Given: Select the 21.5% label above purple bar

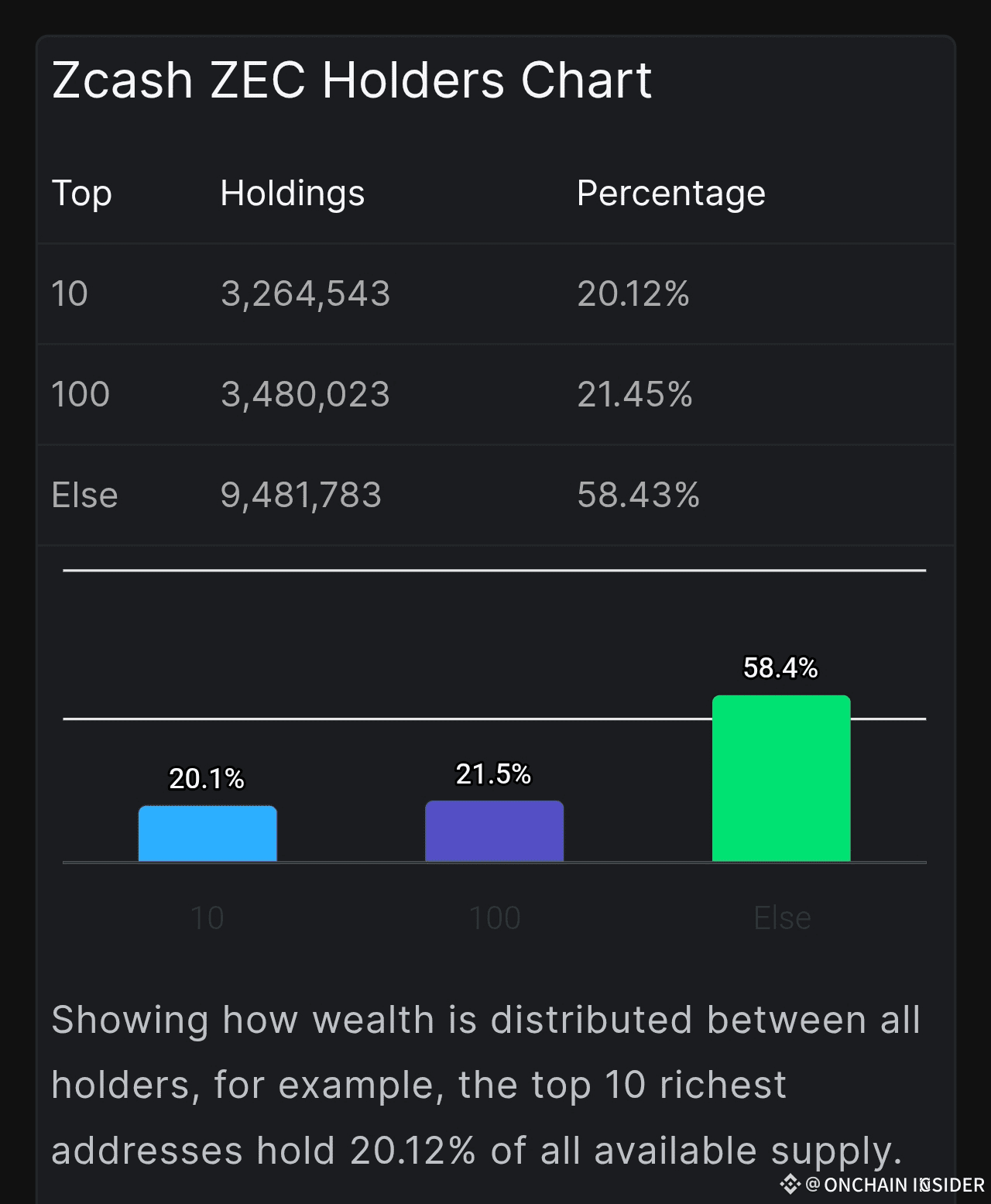Looking at the screenshot, I should tap(493, 774).
